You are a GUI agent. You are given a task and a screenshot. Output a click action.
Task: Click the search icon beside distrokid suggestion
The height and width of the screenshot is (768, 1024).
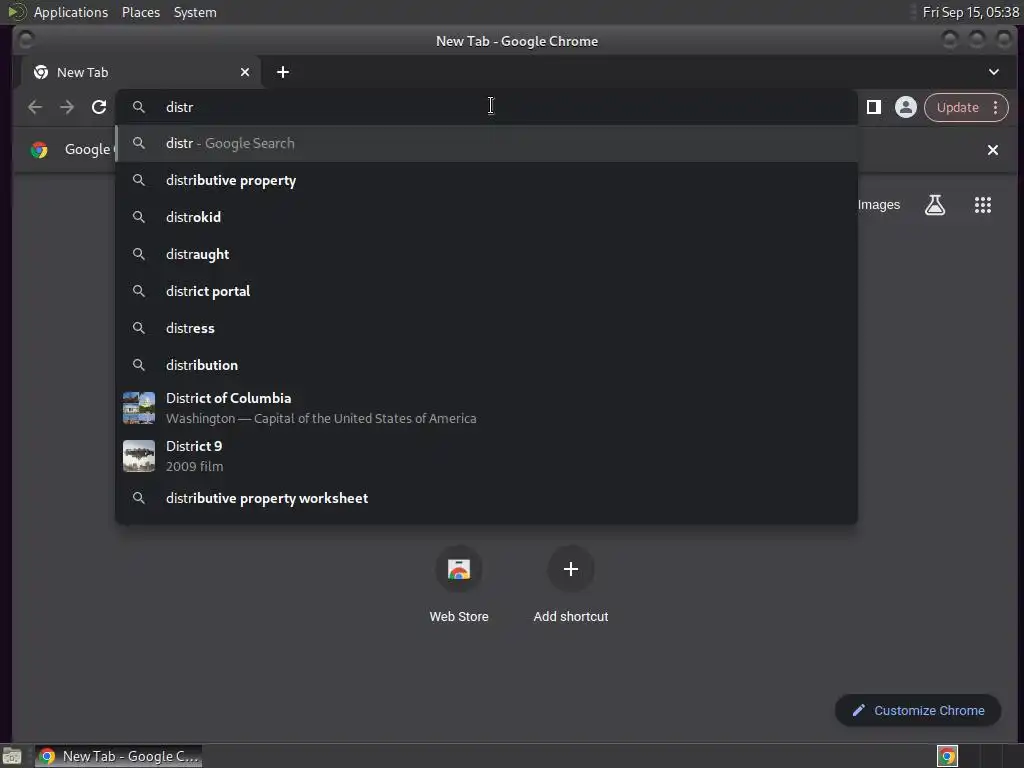pos(138,217)
